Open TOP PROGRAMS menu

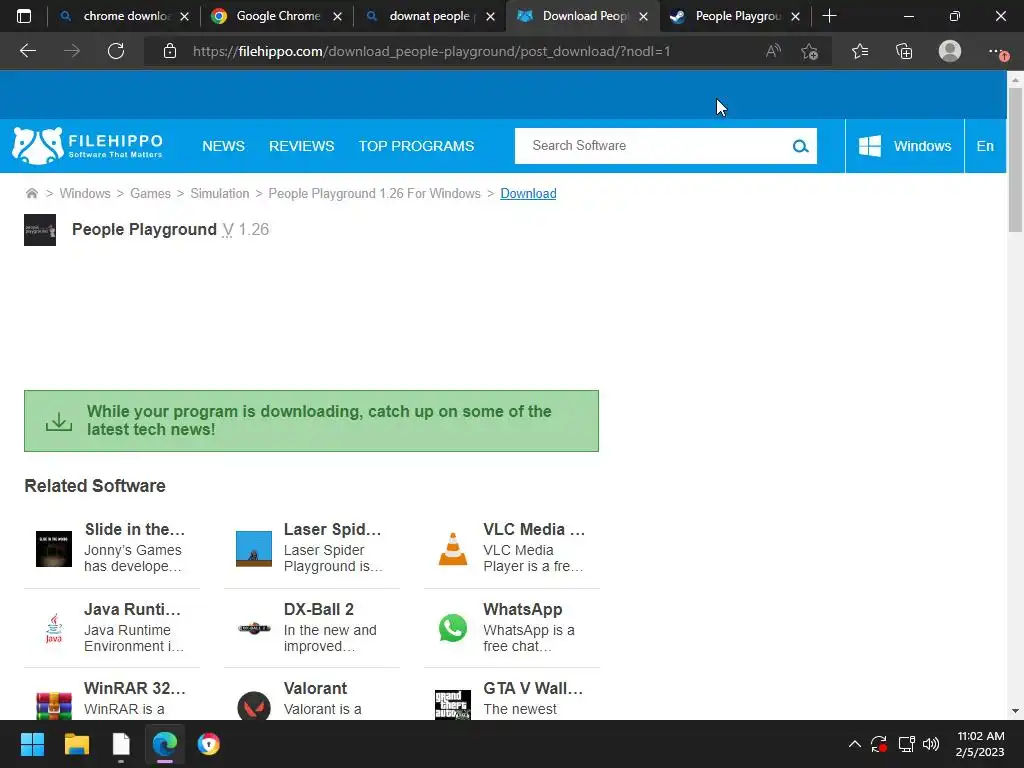click(x=416, y=146)
